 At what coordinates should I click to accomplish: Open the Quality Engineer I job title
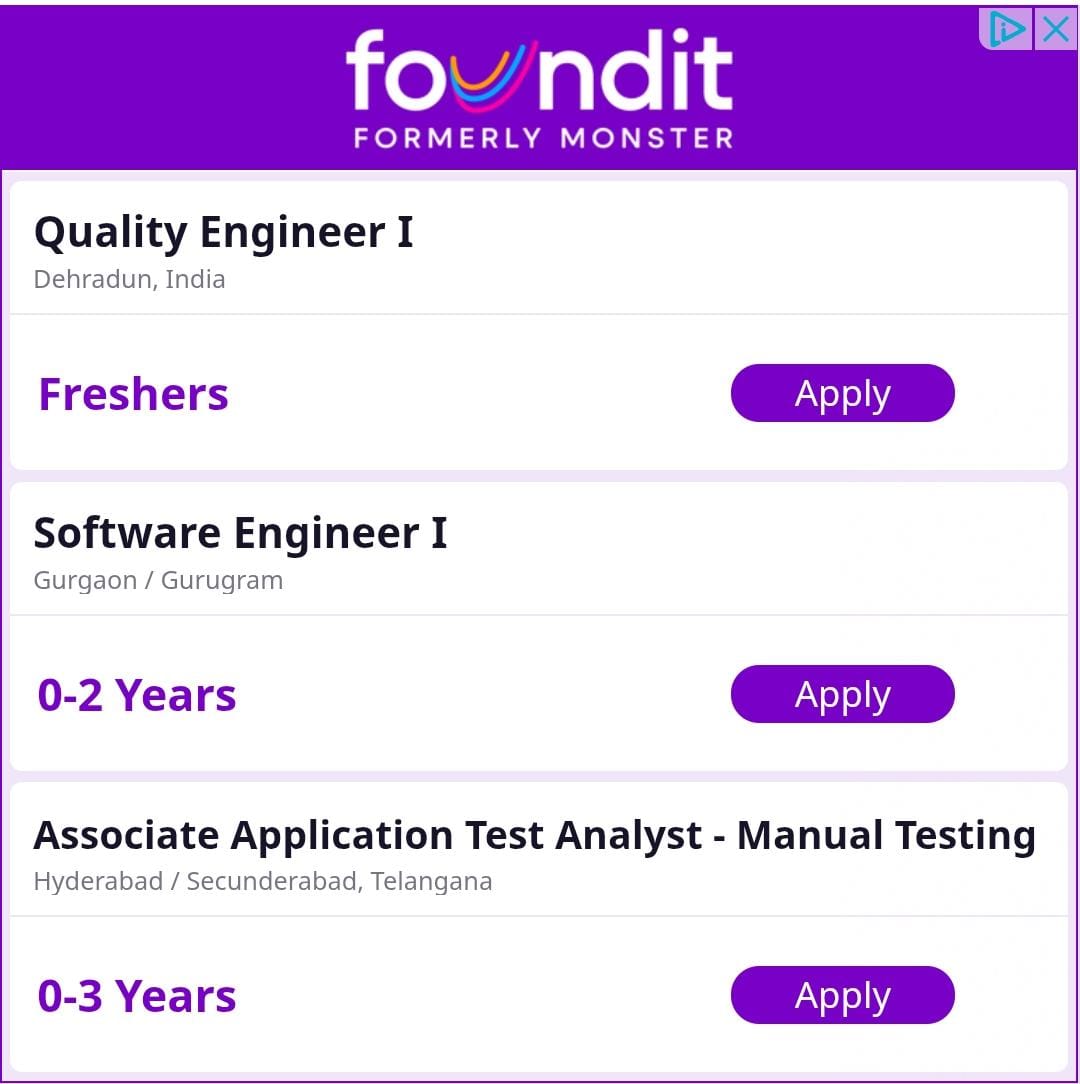pos(223,232)
